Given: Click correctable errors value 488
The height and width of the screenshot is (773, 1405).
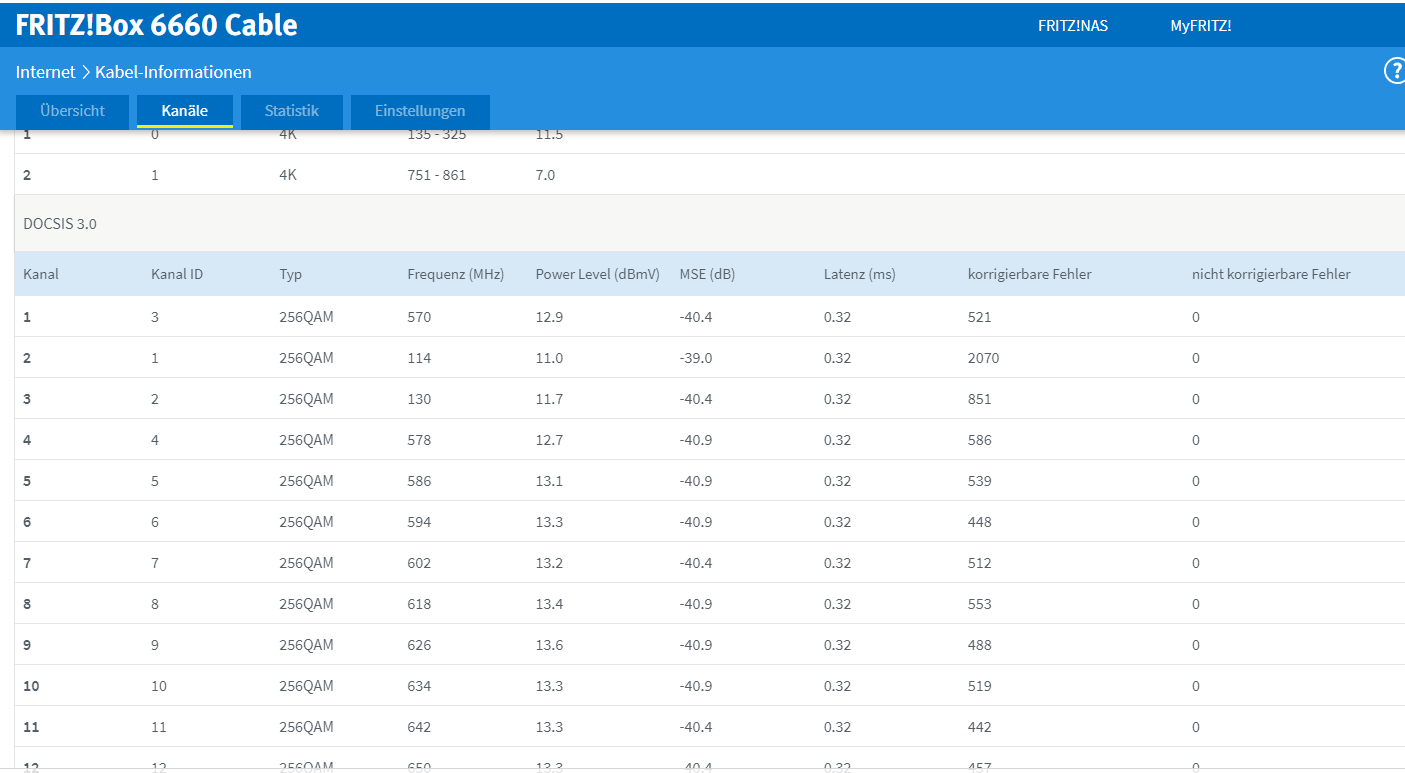Looking at the screenshot, I should (979, 645).
